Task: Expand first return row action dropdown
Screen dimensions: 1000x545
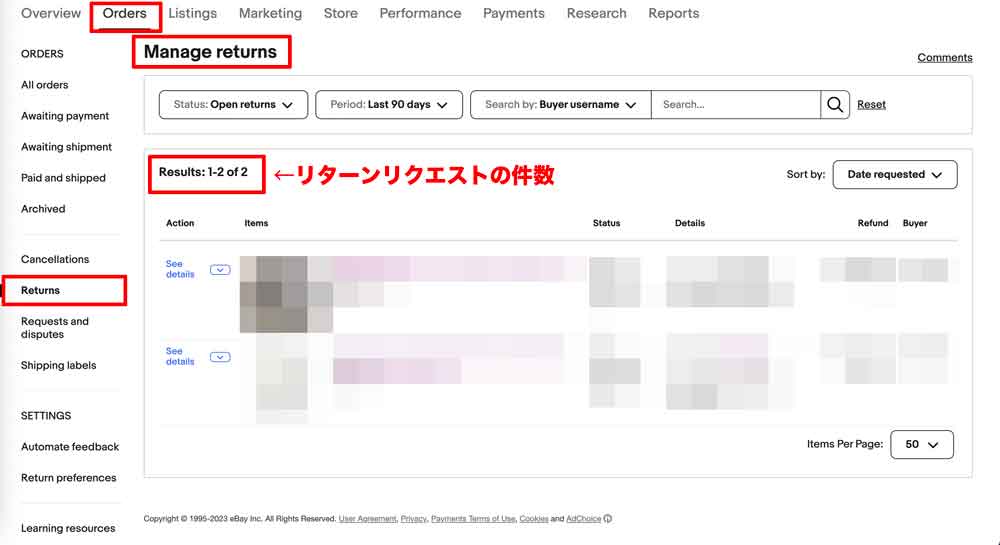Action: pyautogui.click(x=220, y=270)
